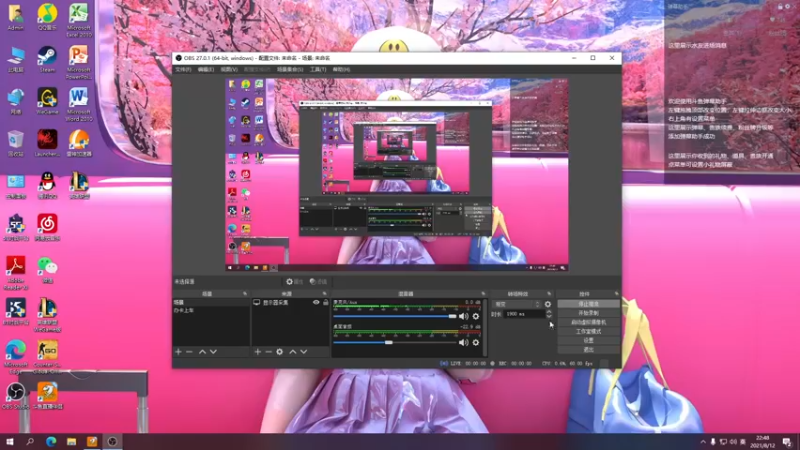Select the first scene in the scenes list
Image resolution: width=800 pixels, height=450 pixels.
pos(211,303)
